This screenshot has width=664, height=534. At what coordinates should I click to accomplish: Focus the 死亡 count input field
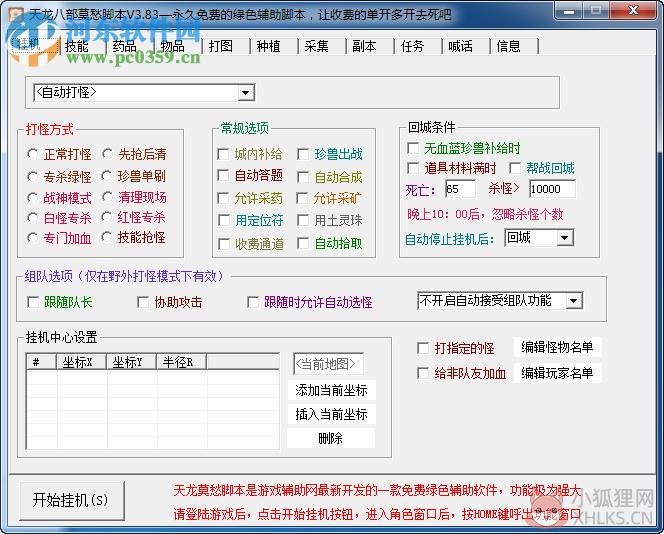[460, 189]
